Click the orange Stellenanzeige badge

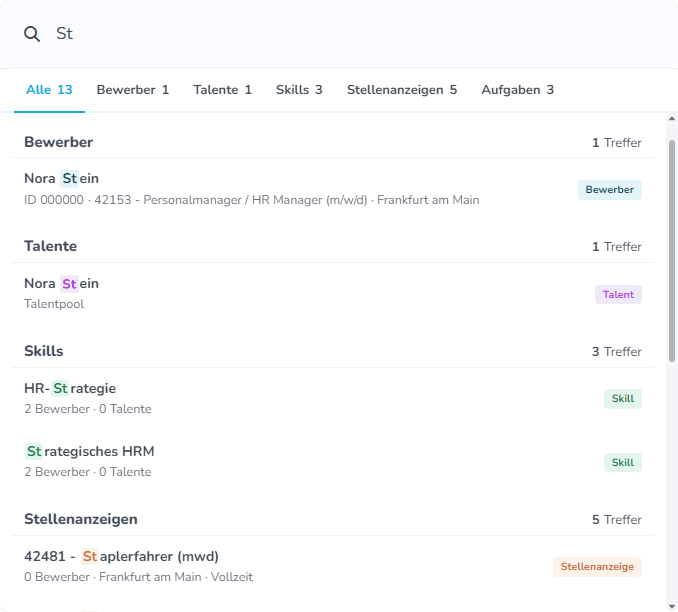tap(597, 567)
